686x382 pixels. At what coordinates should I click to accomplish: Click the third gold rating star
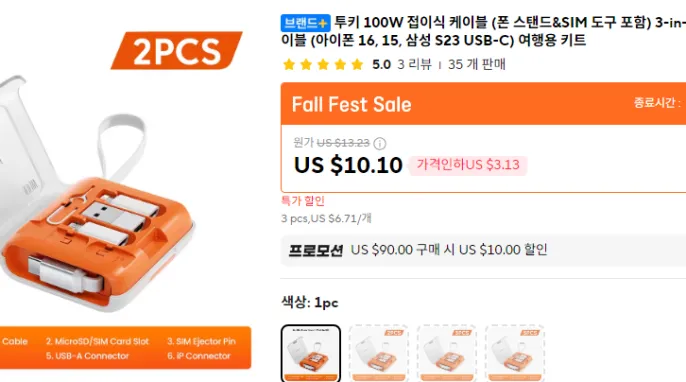coord(323,65)
